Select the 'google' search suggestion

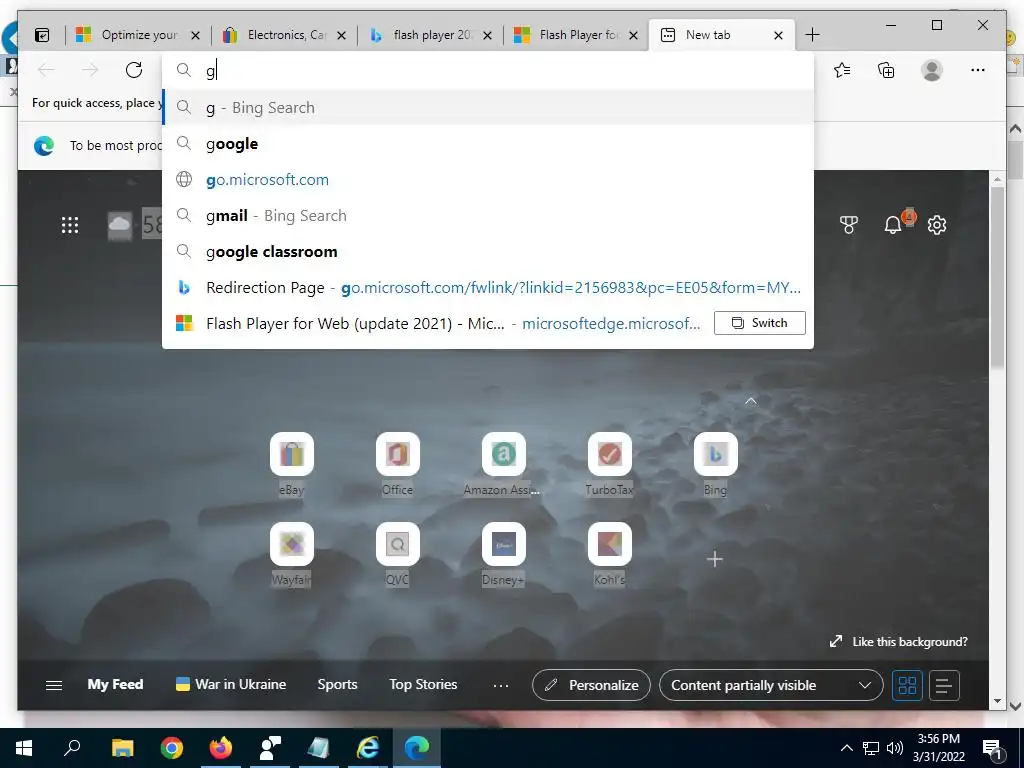pyautogui.click(x=488, y=144)
